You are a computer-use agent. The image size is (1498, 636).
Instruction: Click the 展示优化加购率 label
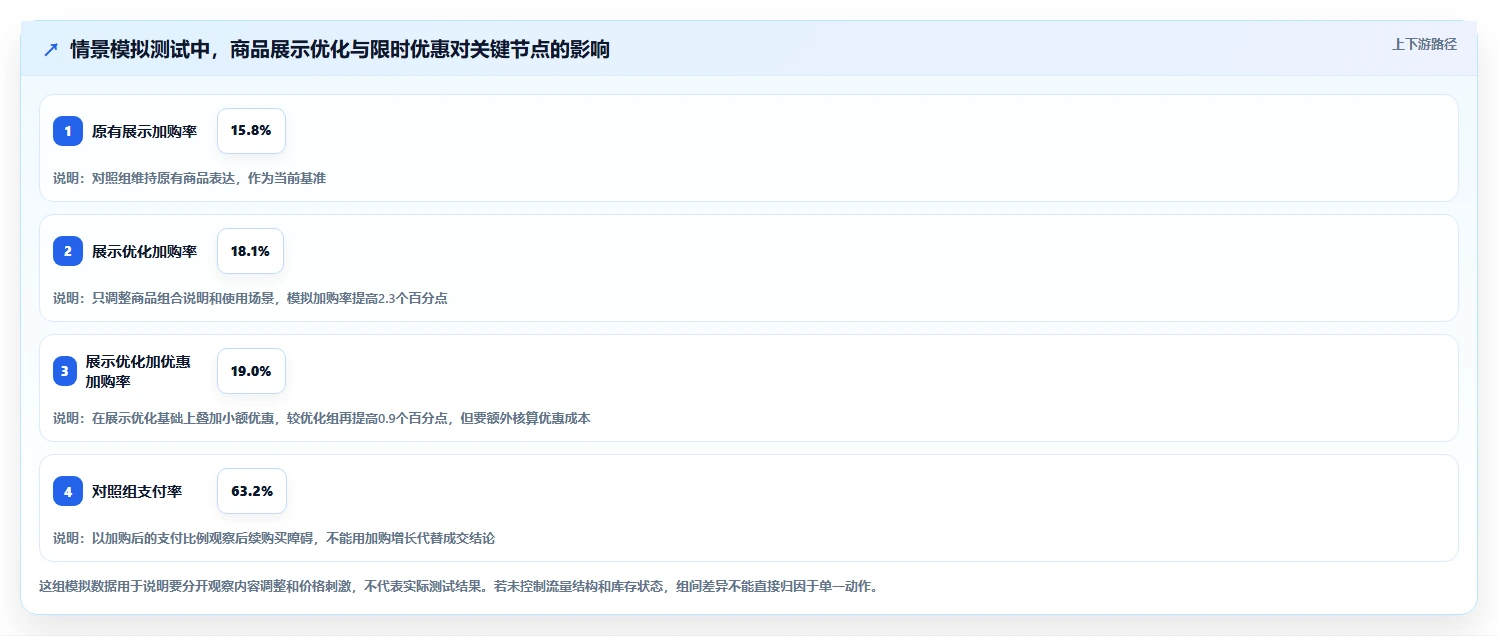144,251
